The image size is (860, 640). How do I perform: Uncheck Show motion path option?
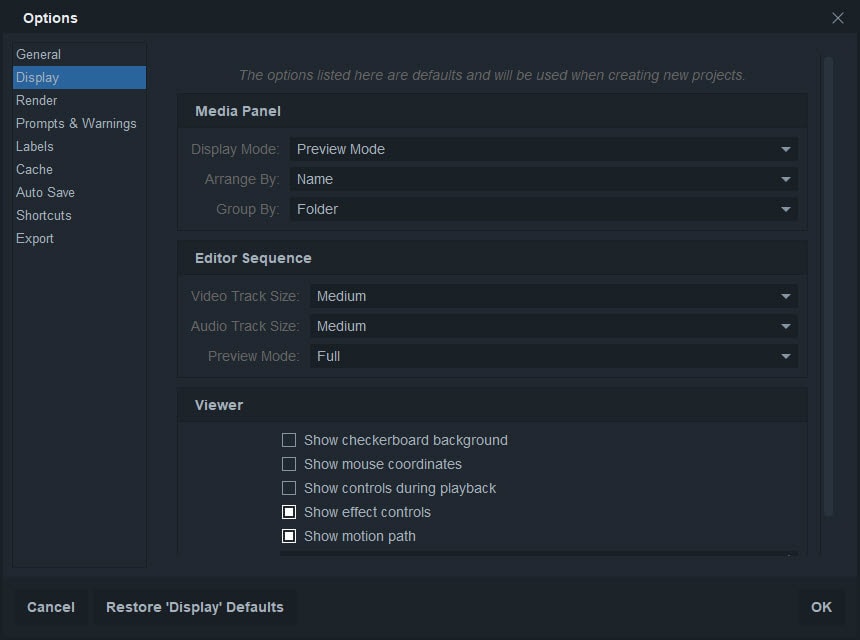pos(289,536)
